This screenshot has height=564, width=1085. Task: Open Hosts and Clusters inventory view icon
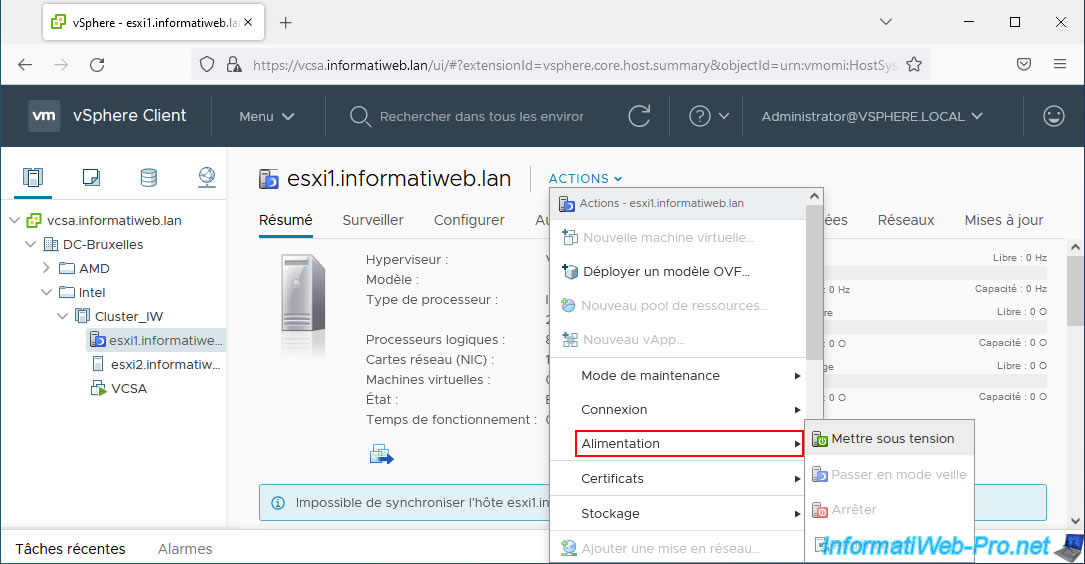click(x=33, y=177)
